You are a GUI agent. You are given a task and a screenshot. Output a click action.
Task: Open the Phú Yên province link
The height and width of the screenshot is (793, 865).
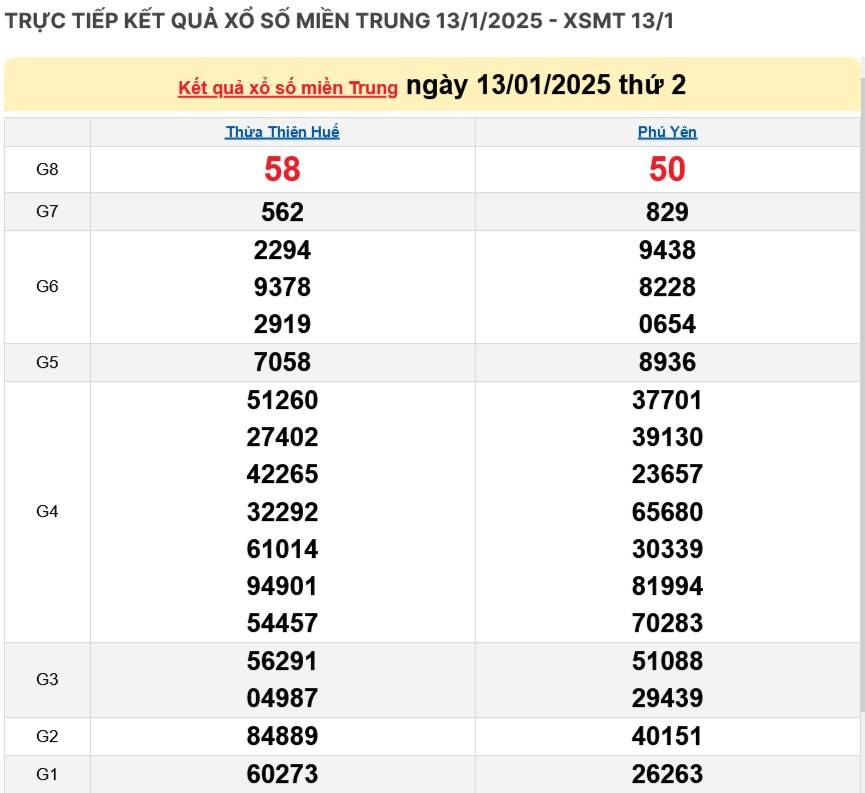click(667, 132)
